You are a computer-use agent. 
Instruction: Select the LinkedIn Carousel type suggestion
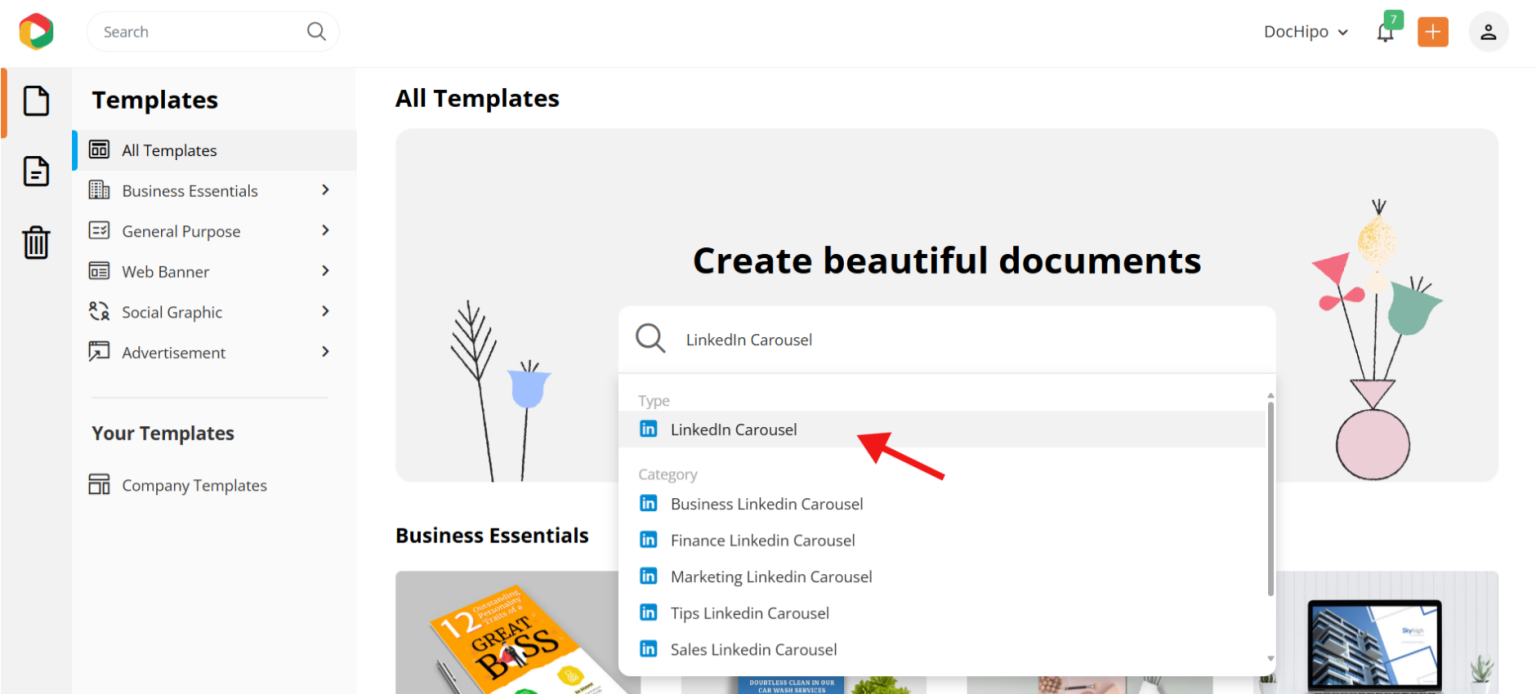[733, 429]
